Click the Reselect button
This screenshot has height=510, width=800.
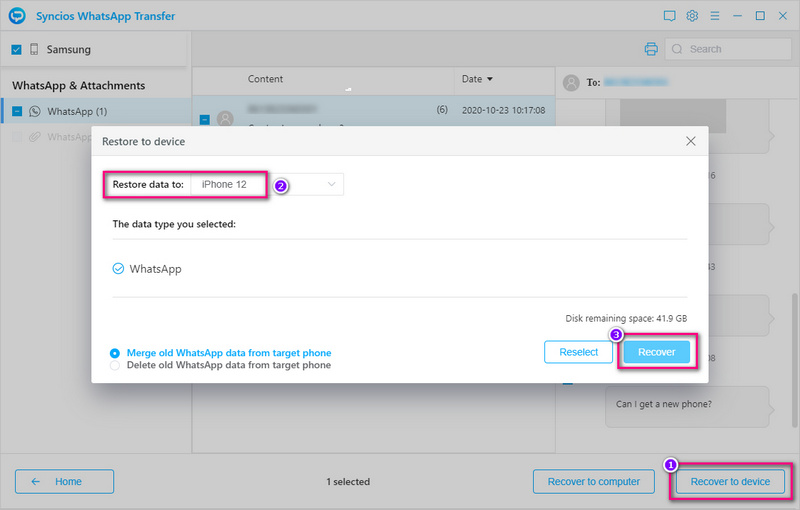pos(579,352)
